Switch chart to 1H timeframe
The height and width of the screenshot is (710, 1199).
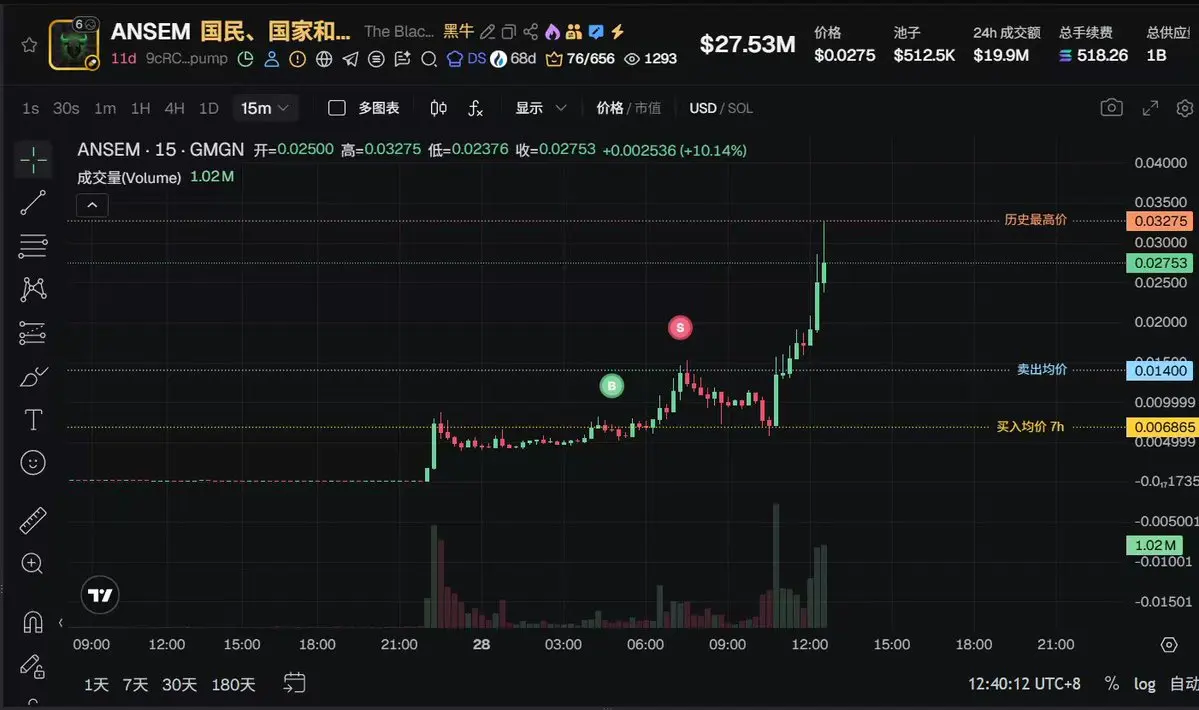(141, 109)
